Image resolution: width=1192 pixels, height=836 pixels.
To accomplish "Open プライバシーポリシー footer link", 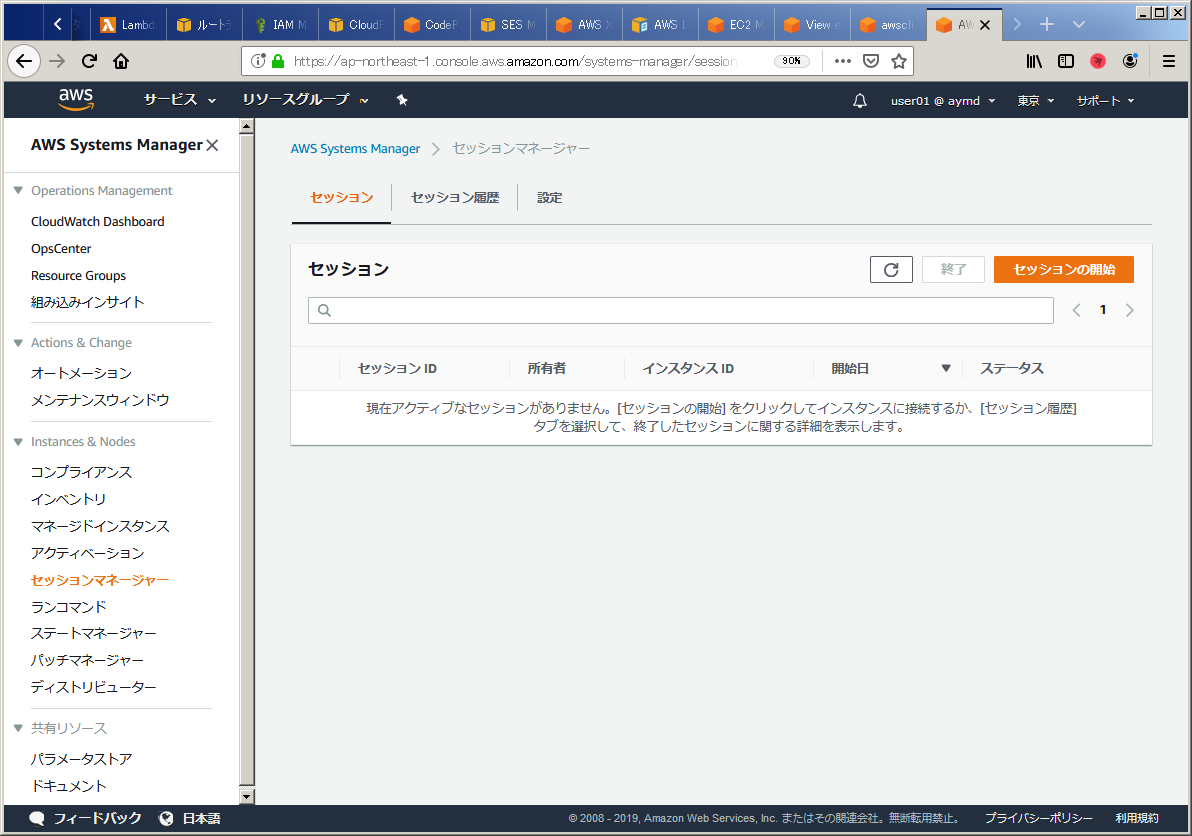I will [1038, 819].
